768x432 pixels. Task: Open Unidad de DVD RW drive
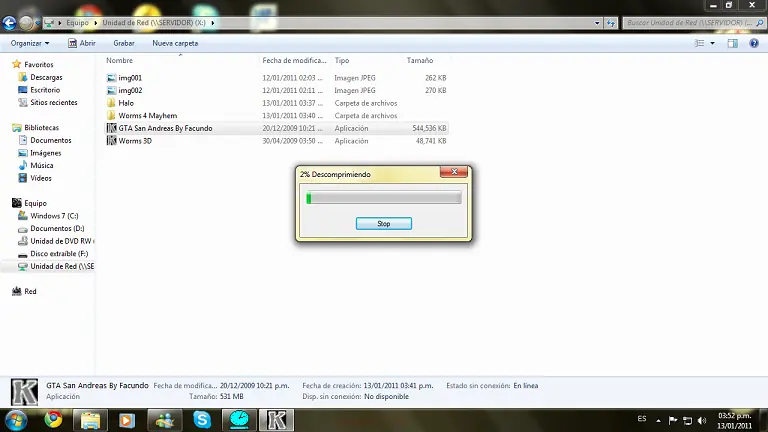tap(61, 241)
